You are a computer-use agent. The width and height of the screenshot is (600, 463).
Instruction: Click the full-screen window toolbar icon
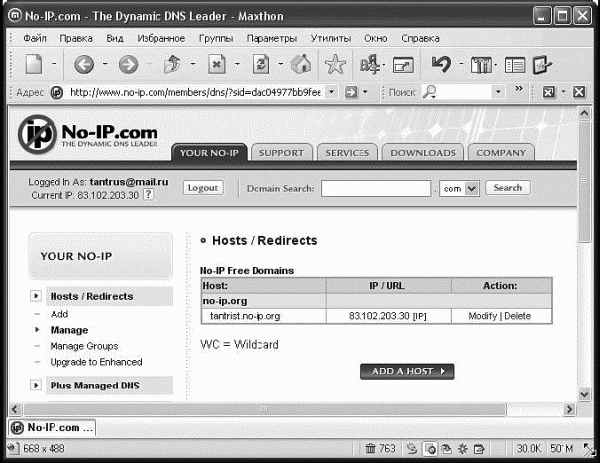pyautogui.click(x=403, y=65)
